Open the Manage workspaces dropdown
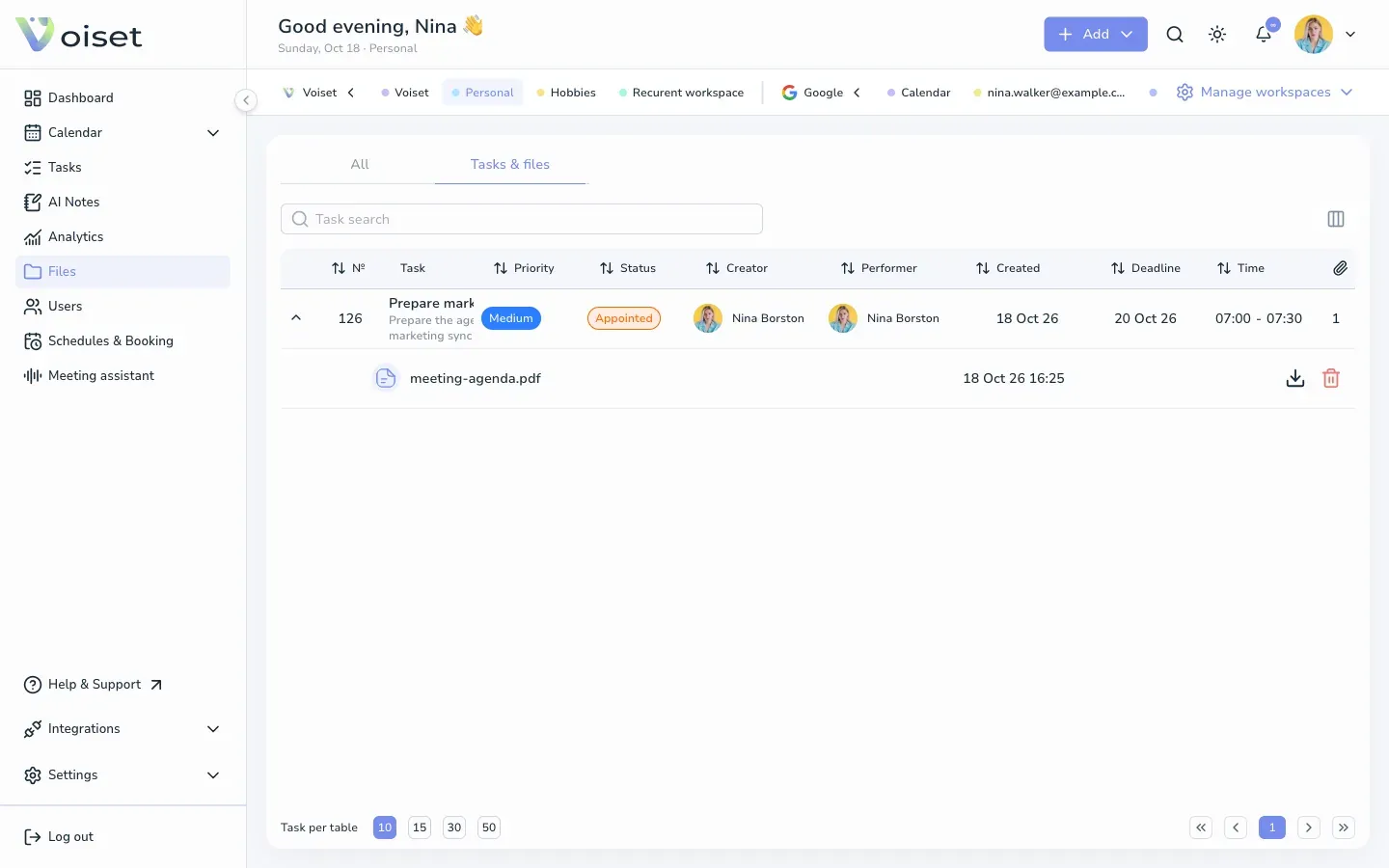The height and width of the screenshot is (868, 1389). coord(1265,93)
